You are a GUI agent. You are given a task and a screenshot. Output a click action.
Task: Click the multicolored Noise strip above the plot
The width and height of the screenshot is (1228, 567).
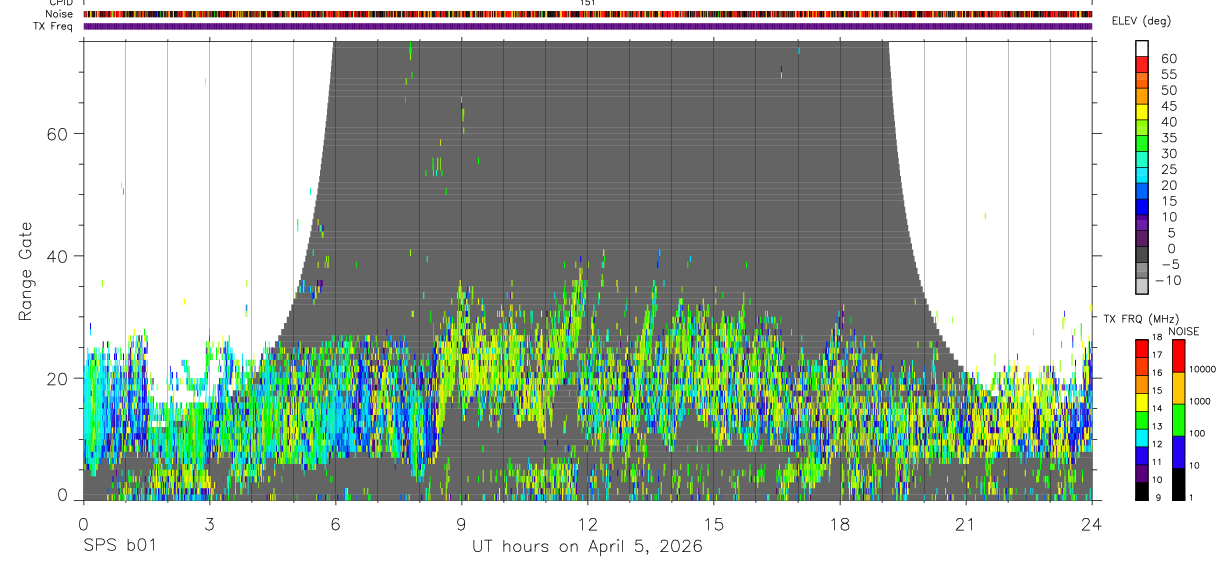pyautogui.click(x=587, y=14)
